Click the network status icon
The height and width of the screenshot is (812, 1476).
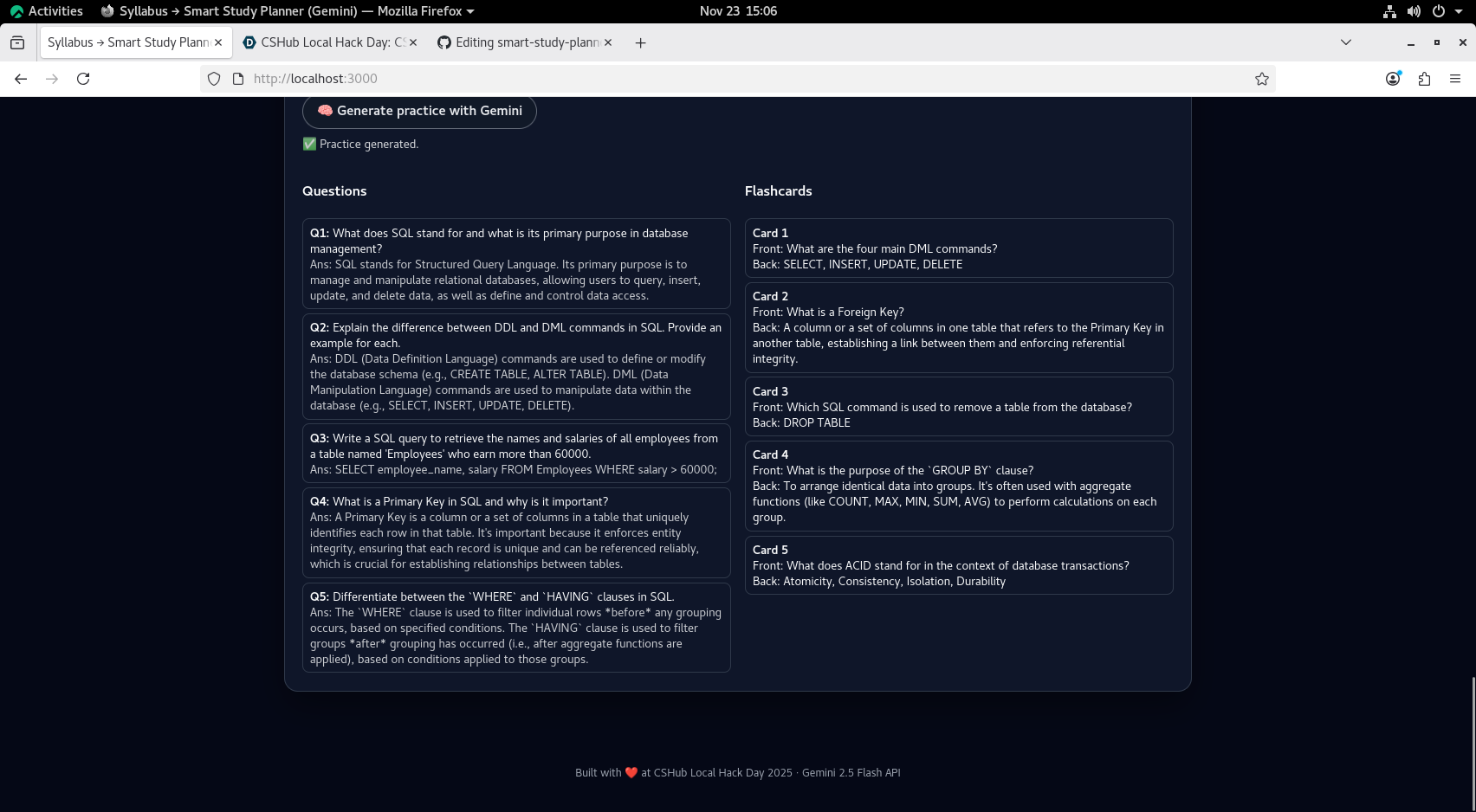click(x=1389, y=11)
